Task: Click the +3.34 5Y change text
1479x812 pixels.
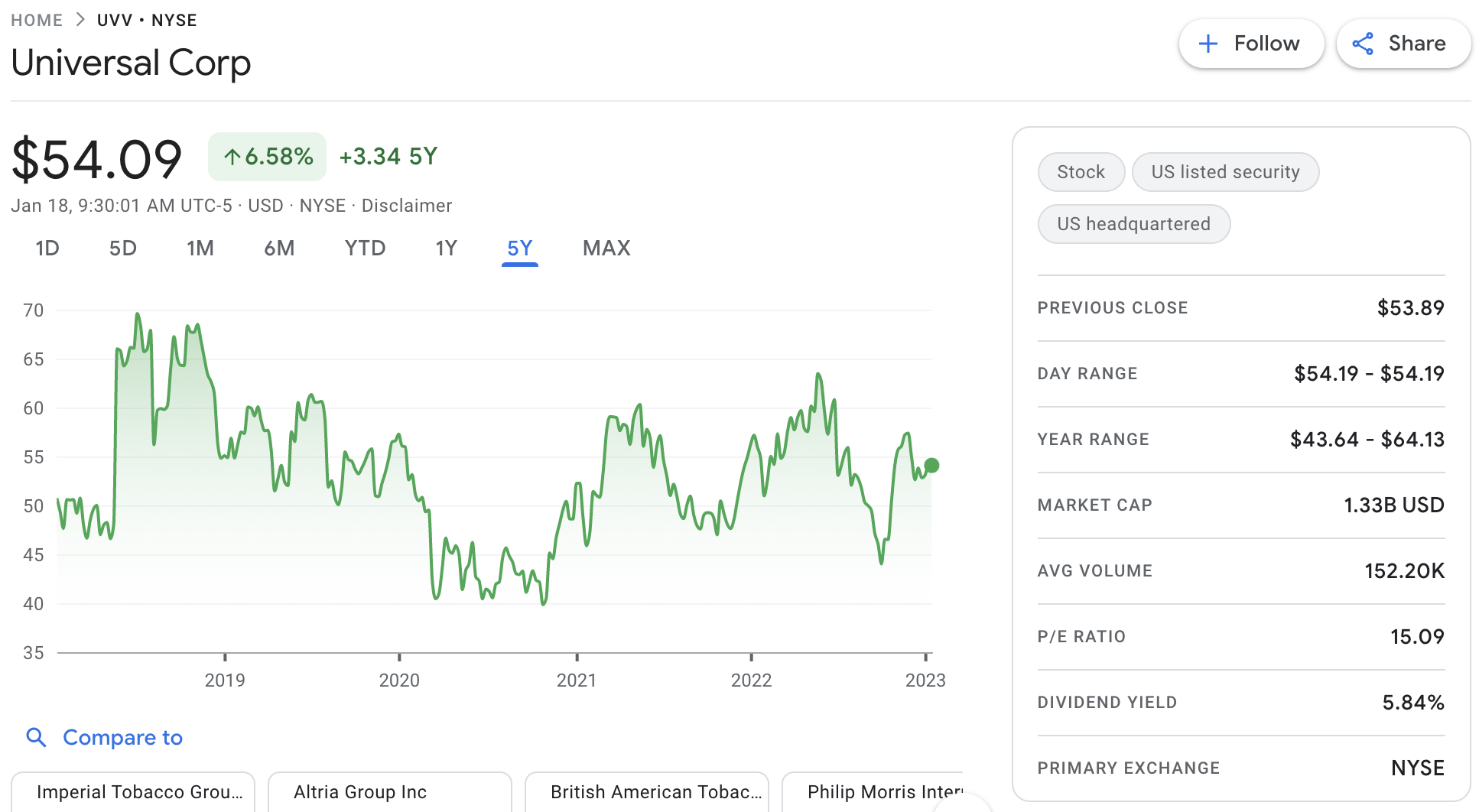Action: (388, 157)
